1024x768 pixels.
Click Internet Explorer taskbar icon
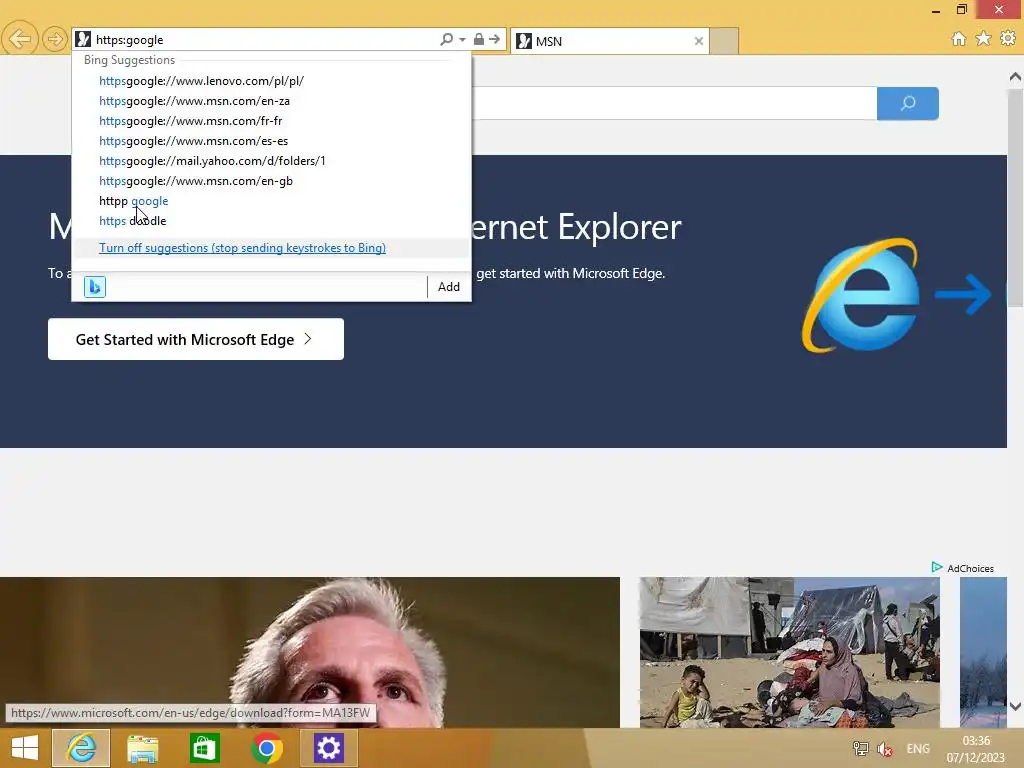point(81,748)
